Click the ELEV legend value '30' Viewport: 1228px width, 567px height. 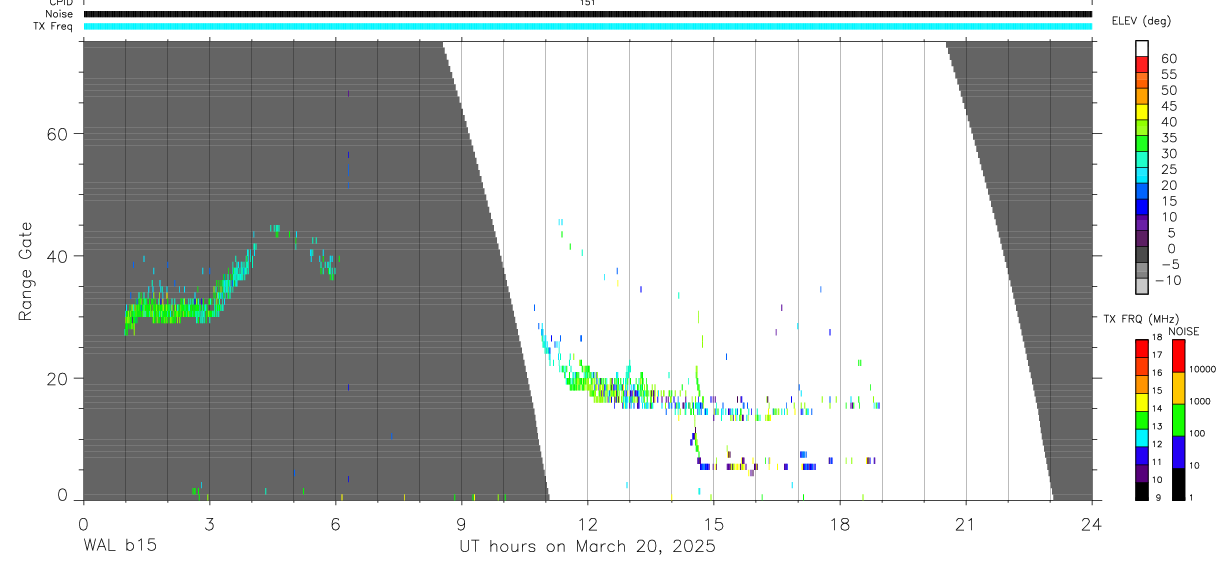[x=1168, y=154]
